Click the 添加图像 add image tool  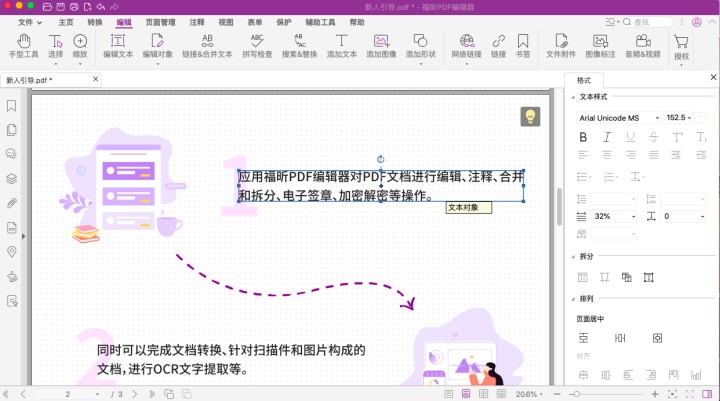(381, 46)
